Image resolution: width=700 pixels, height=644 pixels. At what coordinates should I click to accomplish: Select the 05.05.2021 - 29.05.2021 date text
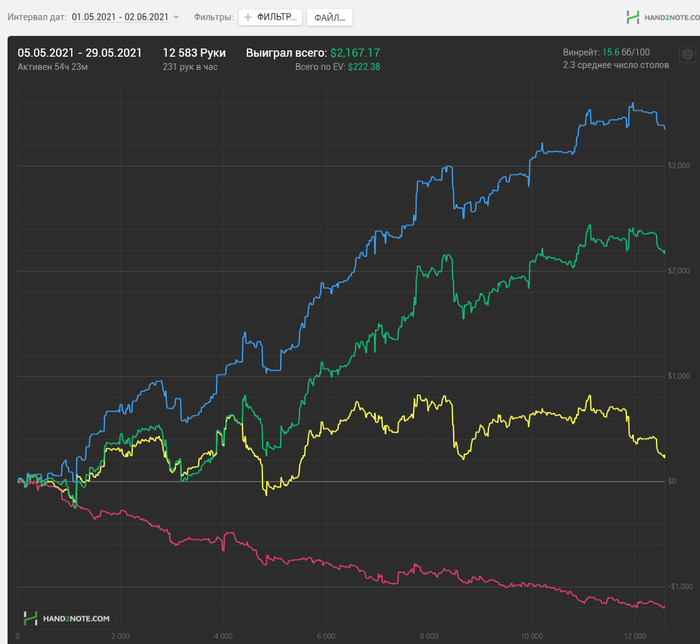coord(79,53)
